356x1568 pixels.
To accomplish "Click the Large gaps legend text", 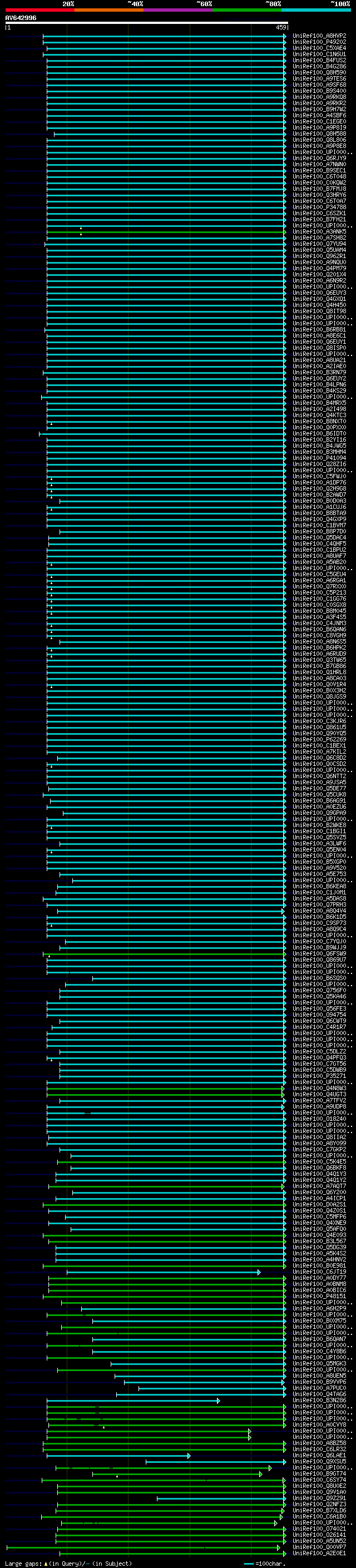I will coord(68,1563).
